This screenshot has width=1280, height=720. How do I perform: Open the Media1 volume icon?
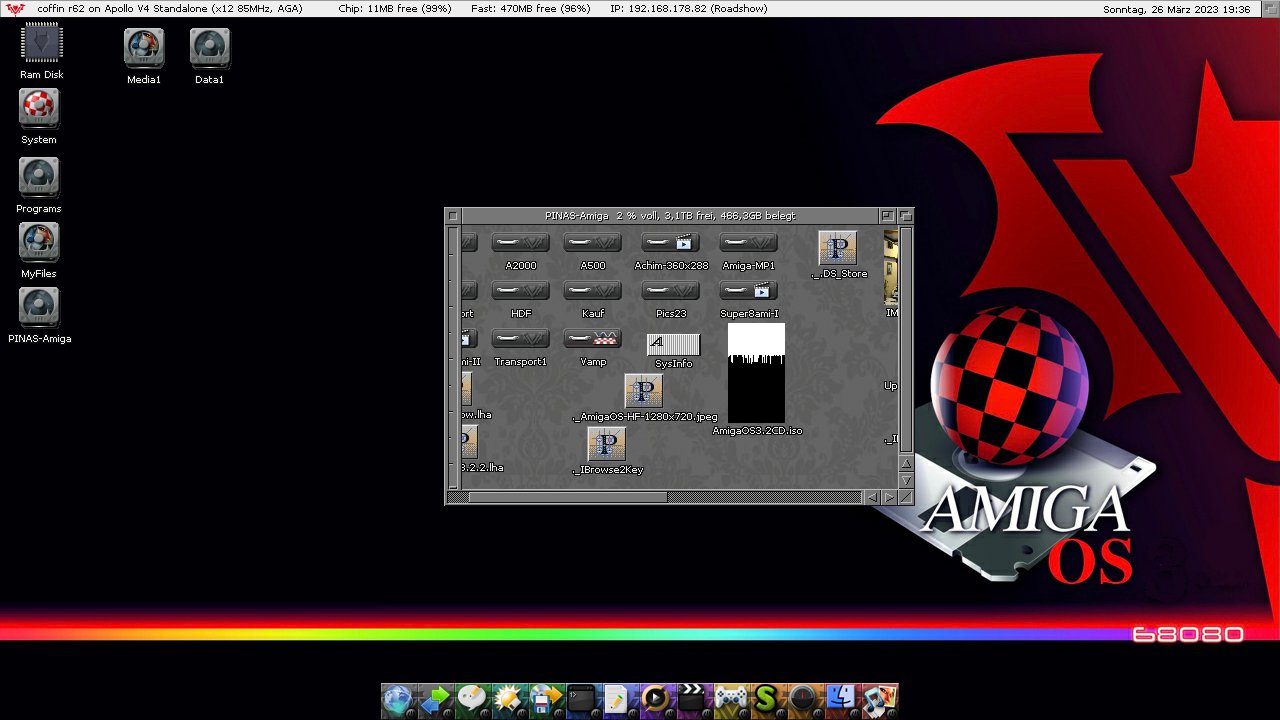[x=144, y=49]
